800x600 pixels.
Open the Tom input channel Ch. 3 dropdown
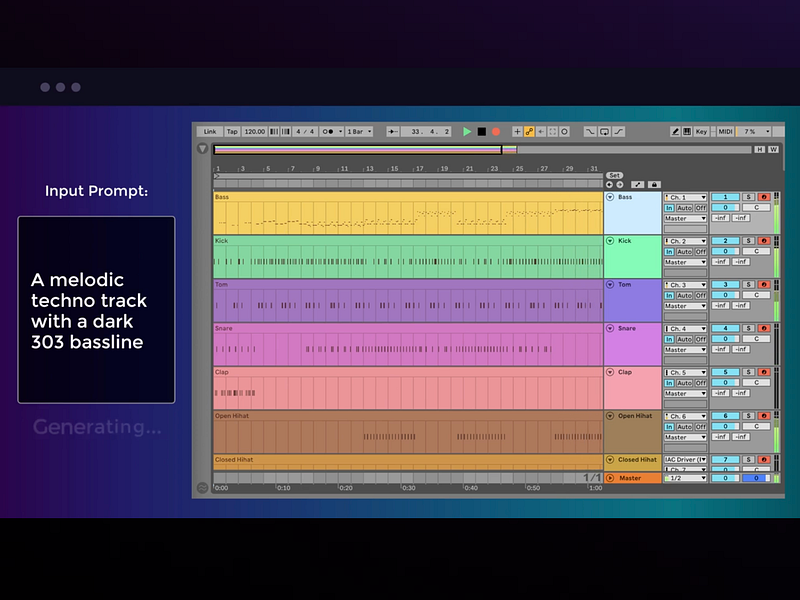click(685, 285)
